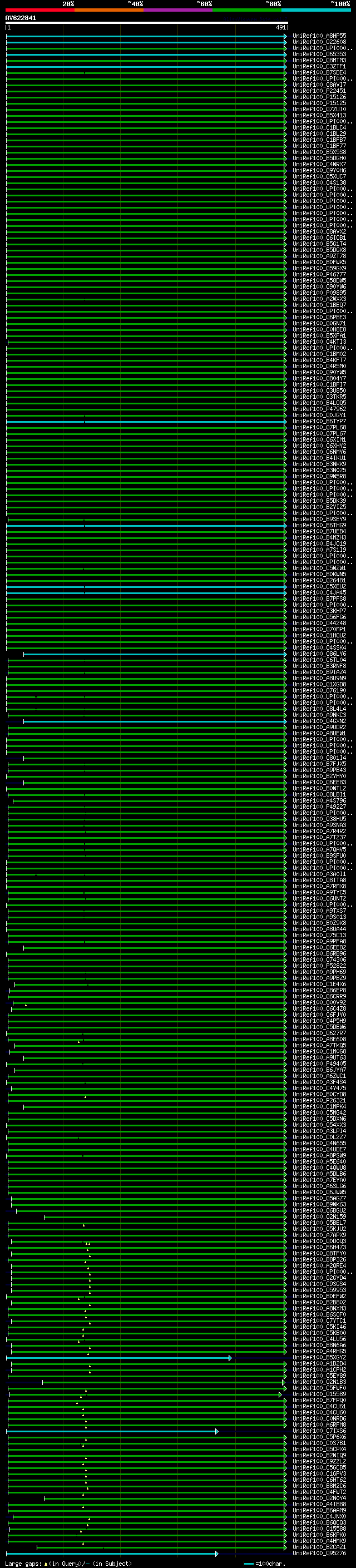The image size is (356, 1568).
Task: Click the cyan alignment bar for UniRef100_Q4GXN2
Action: tap(155, 721)
